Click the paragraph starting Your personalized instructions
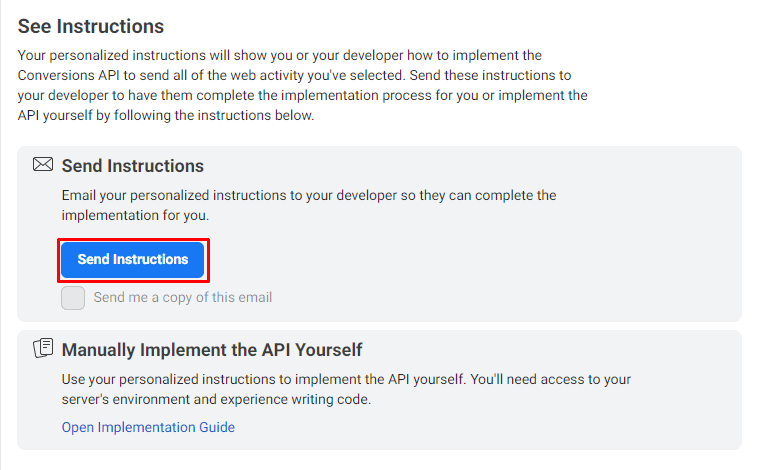The width and height of the screenshot is (777, 470). [x=303, y=85]
